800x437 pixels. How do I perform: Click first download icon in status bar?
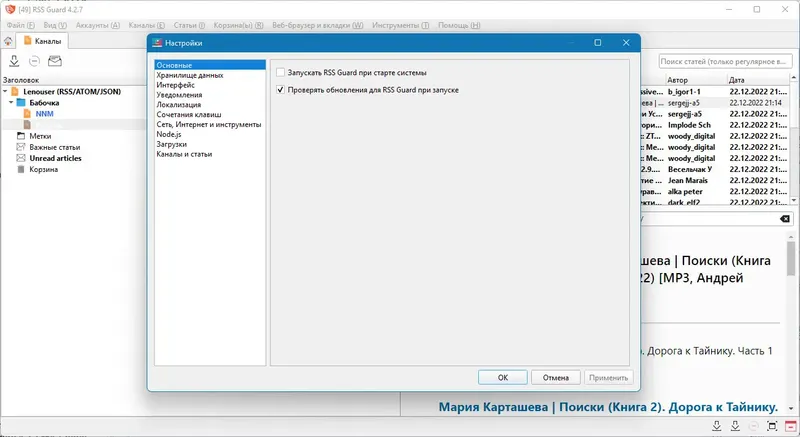(717, 426)
